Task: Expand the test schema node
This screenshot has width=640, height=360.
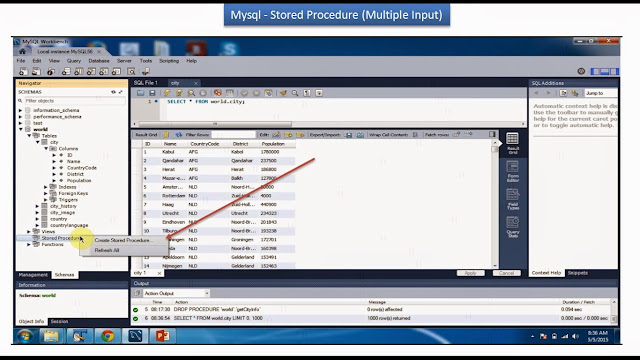Action: coord(20,123)
